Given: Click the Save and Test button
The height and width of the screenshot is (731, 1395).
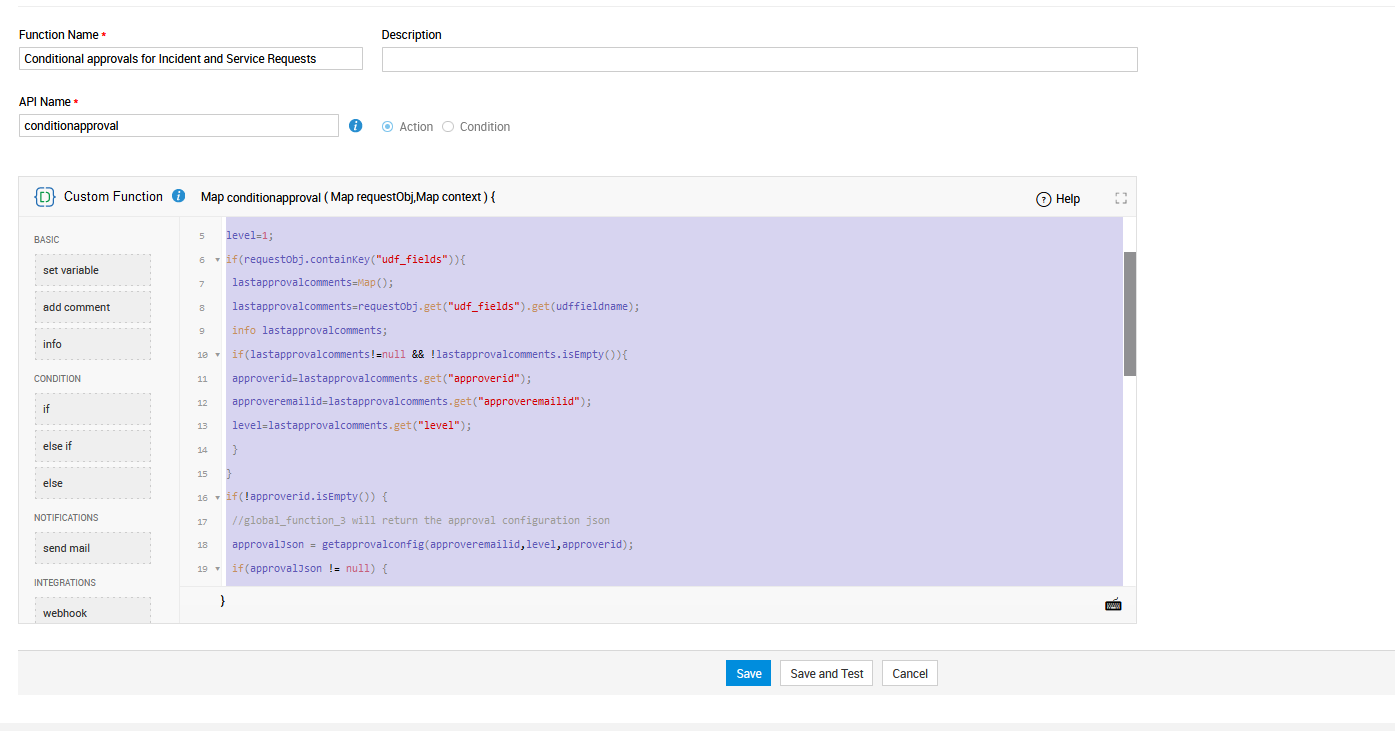Looking at the screenshot, I should [x=826, y=674].
